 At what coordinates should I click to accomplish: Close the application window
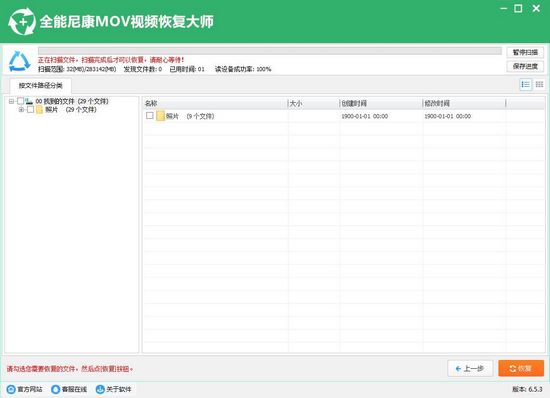pos(536,8)
